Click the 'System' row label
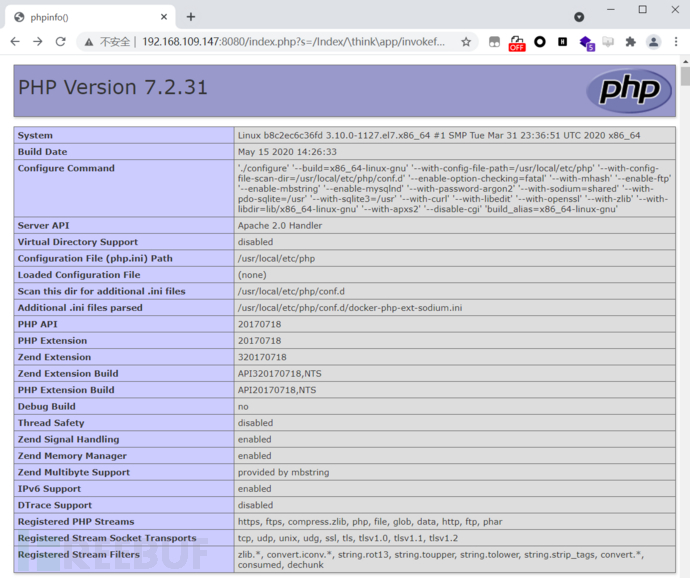Viewport: 690px width, 578px height. pos(35,136)
